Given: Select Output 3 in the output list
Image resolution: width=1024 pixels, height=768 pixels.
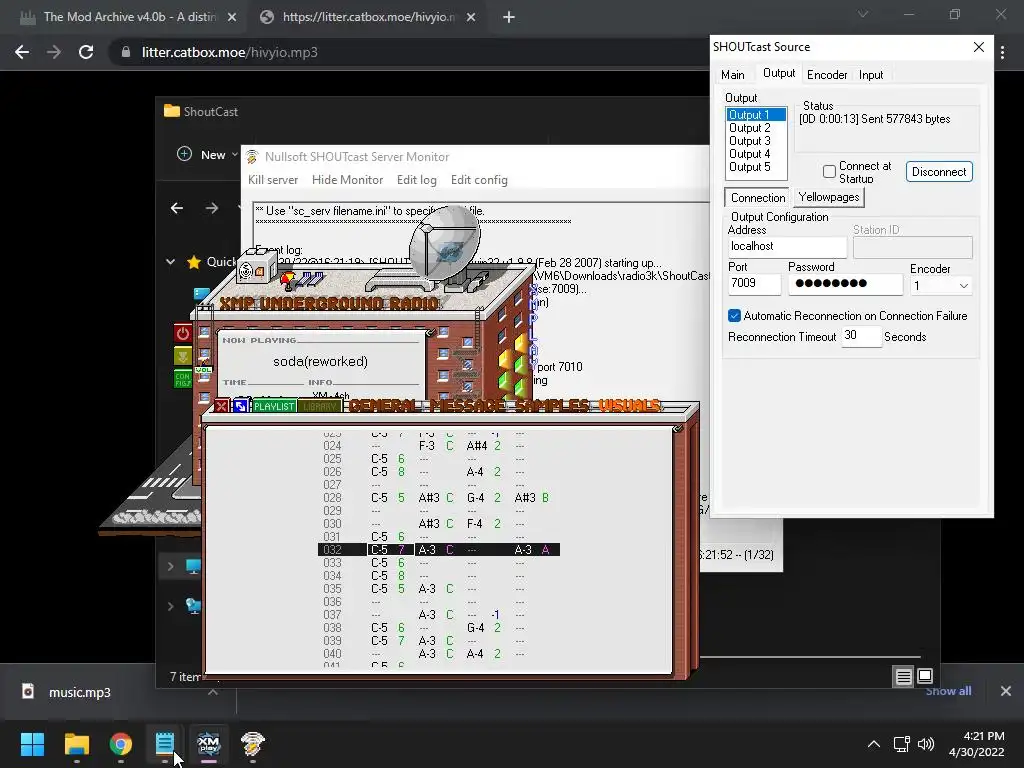Looking at the screenshot, I should coord(756,141).
